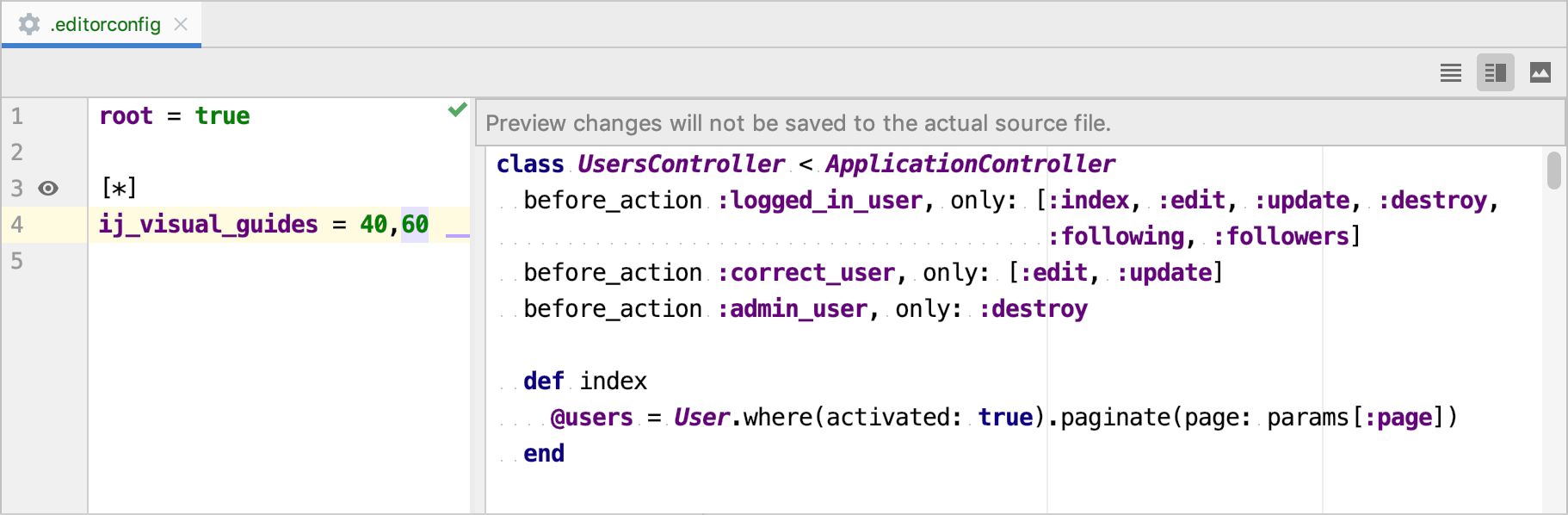This screenshot has height=515, width=1568.
Task: Click the preview changes notice banner
Action: tap(799, 123)
